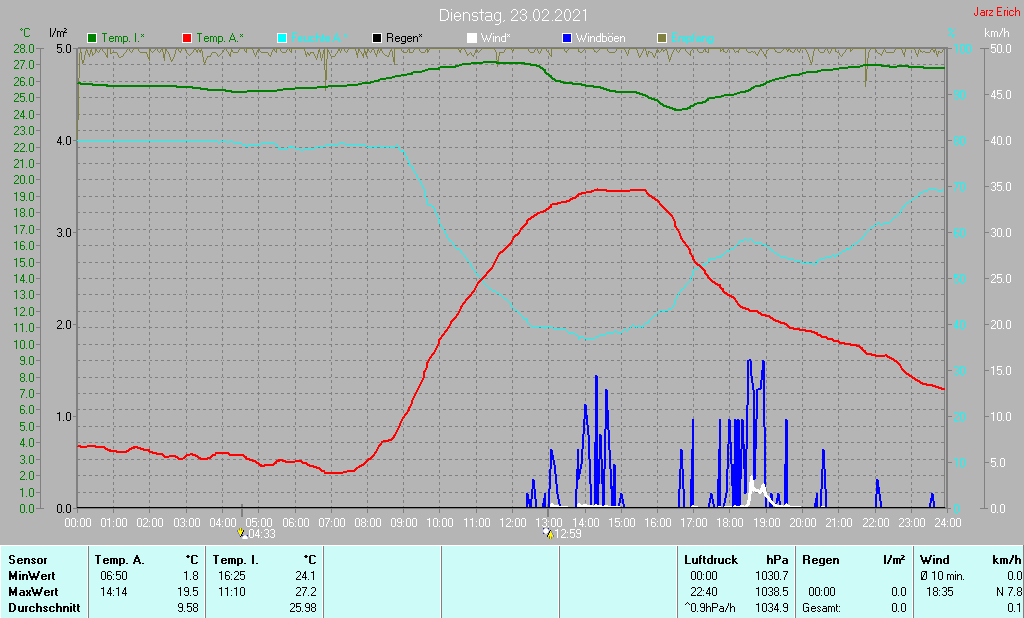The height and width of the screenshot is (618, 1024).
Task: Click the Luftdruck column header
Action: point(711,560)
